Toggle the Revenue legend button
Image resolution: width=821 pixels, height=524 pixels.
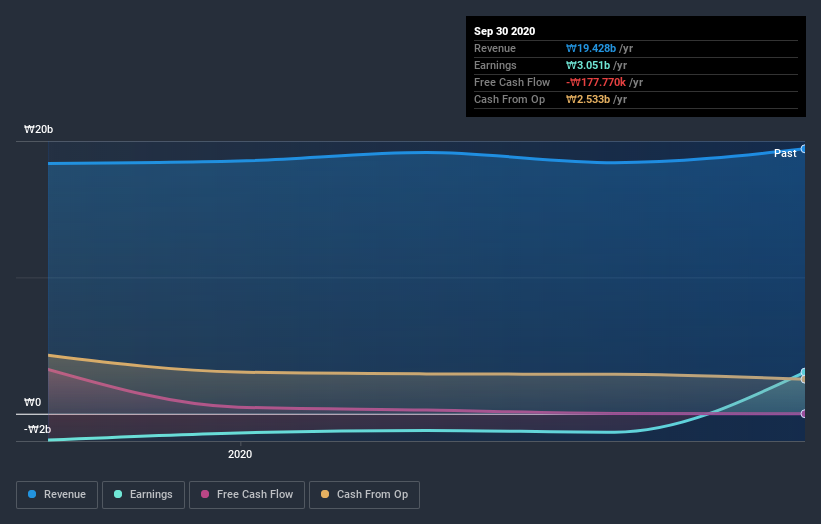(x=57, y=495)
